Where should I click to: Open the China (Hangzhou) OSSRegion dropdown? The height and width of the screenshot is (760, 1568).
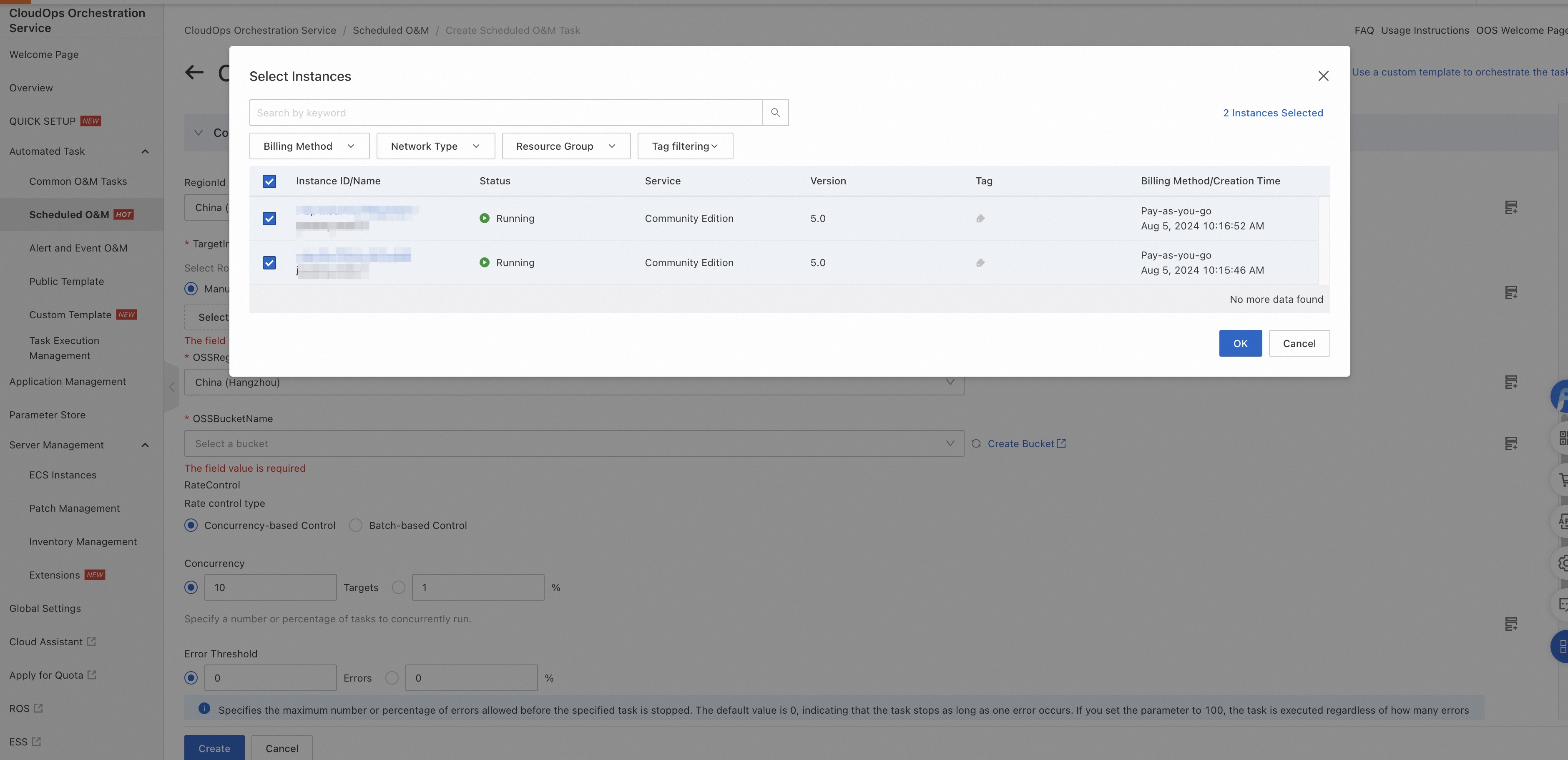pyautogui.click(x=574, y=383)
